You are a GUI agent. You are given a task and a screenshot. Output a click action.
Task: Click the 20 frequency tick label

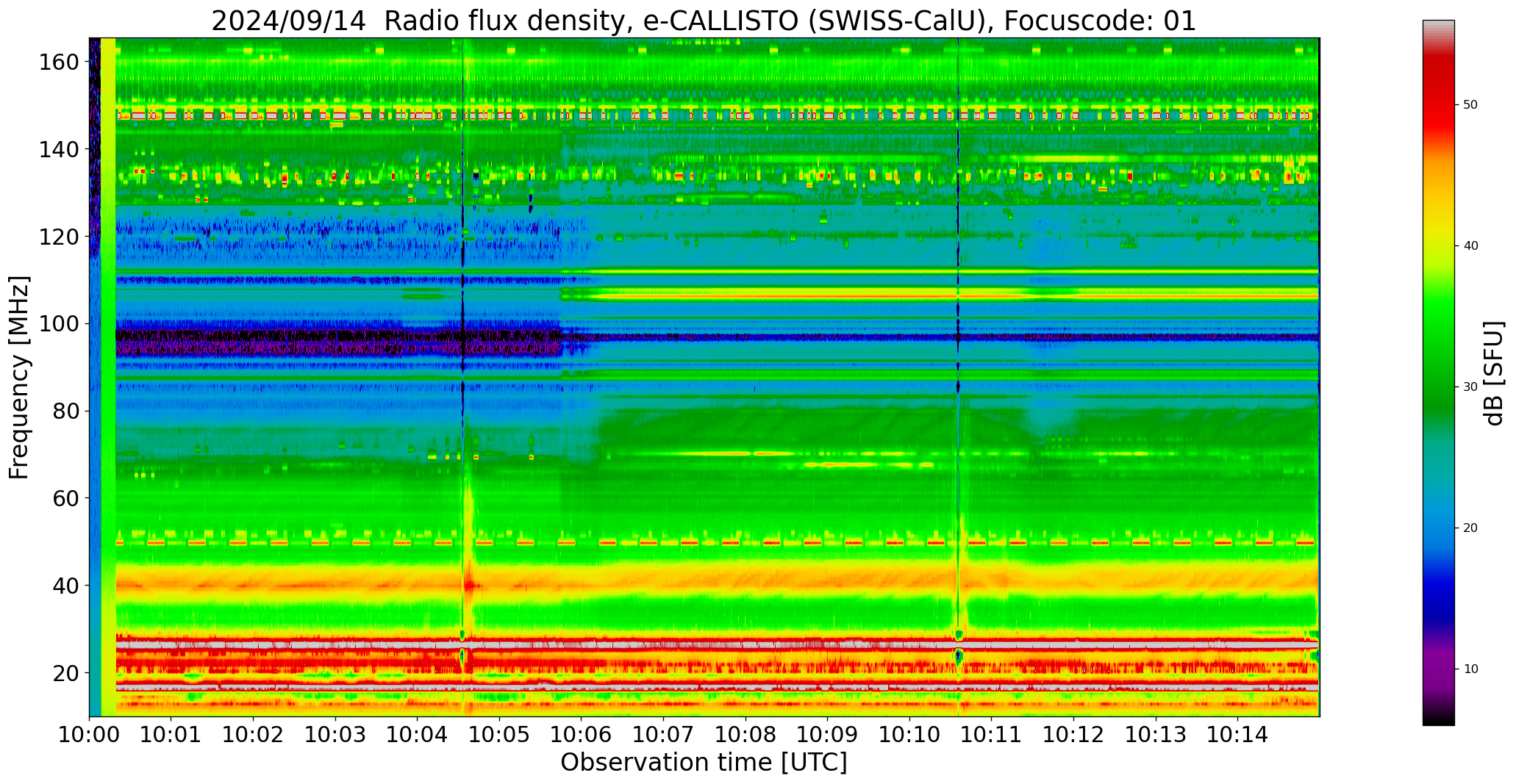[66, 673]
